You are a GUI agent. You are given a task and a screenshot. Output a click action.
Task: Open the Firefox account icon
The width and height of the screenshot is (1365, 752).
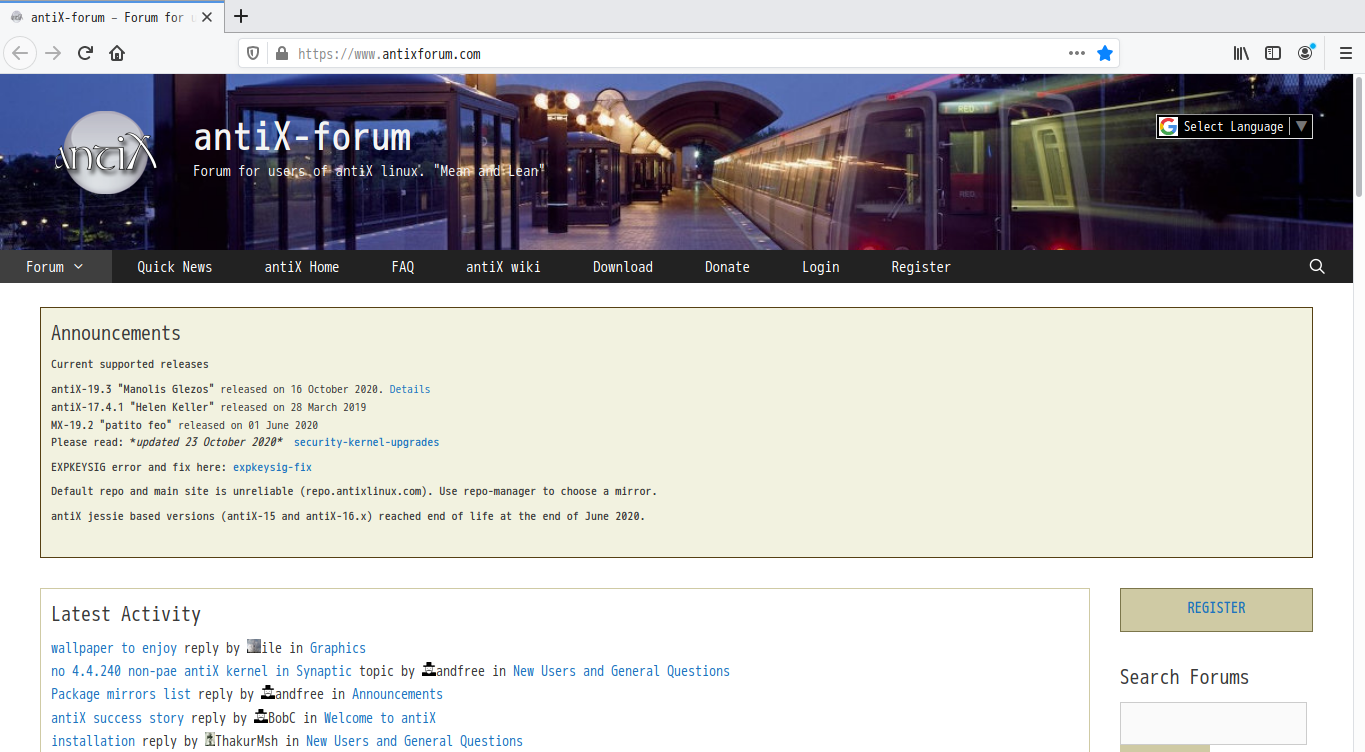[1306, 53]
